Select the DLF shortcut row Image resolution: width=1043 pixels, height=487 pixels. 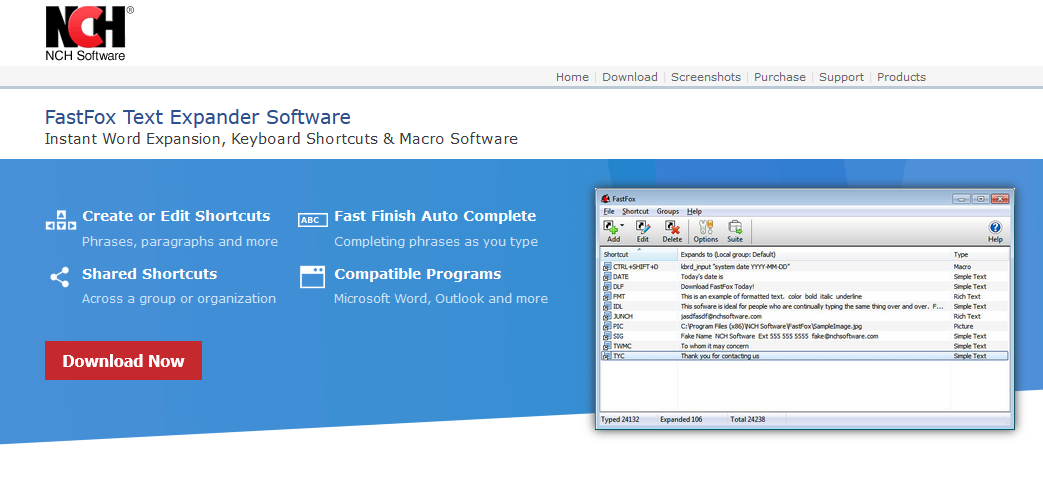pos(805,286)
